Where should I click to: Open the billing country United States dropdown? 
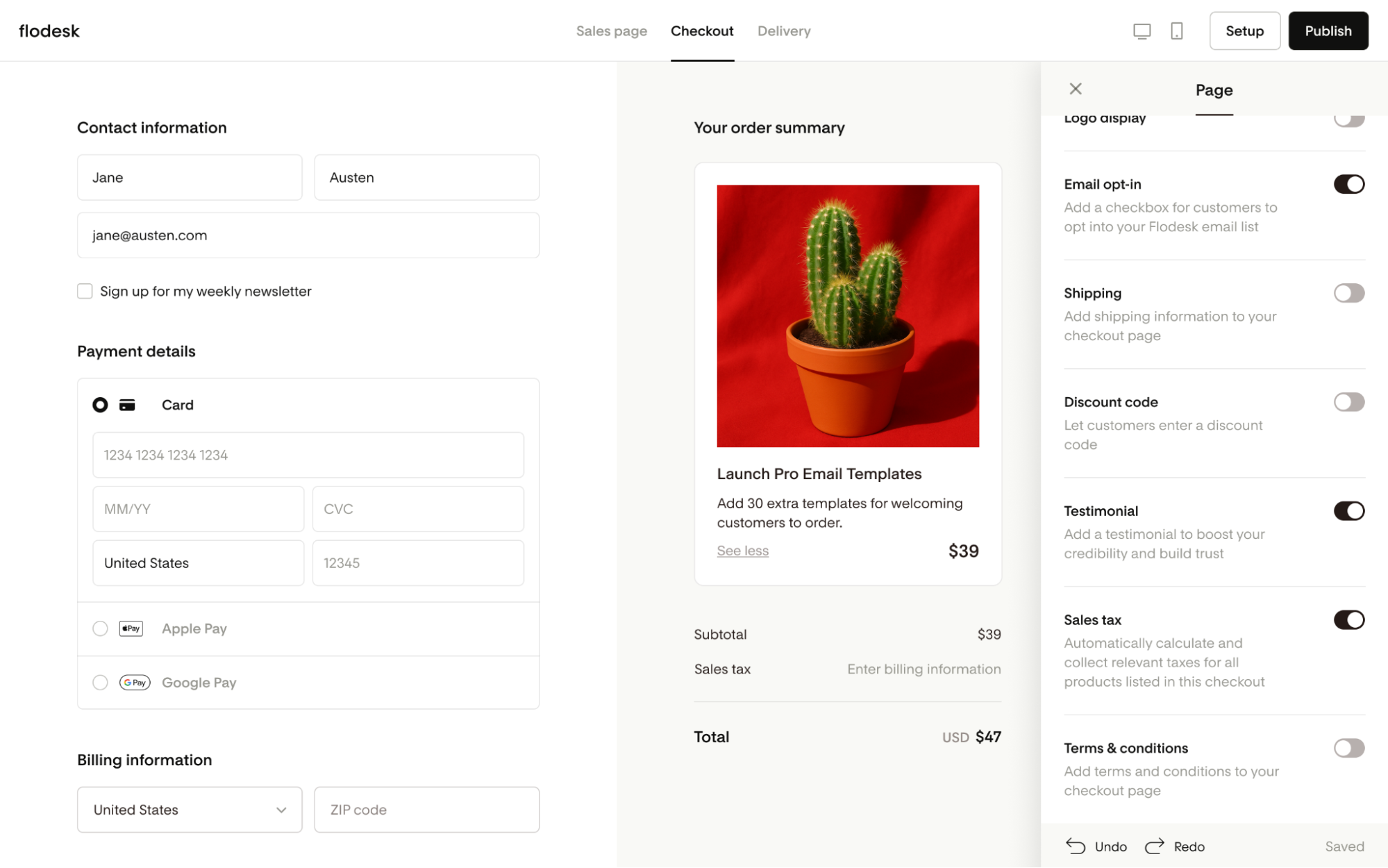[190, 810]
